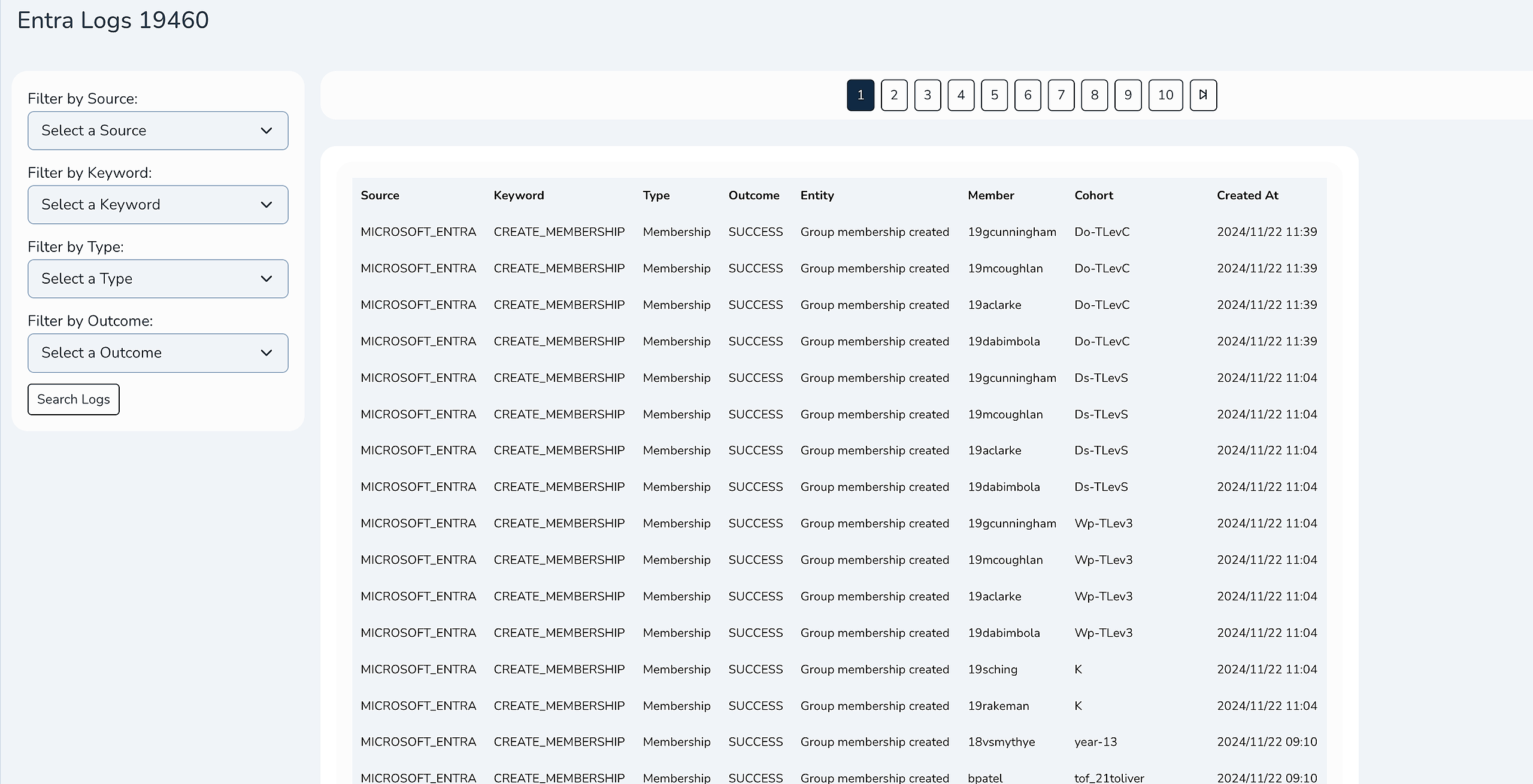Jump to last page icon

click(1202, 95)
